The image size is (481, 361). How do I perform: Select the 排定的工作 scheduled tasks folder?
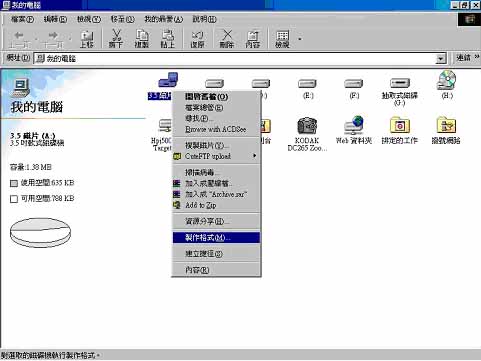pyautogui.click(x=400, y=126)
